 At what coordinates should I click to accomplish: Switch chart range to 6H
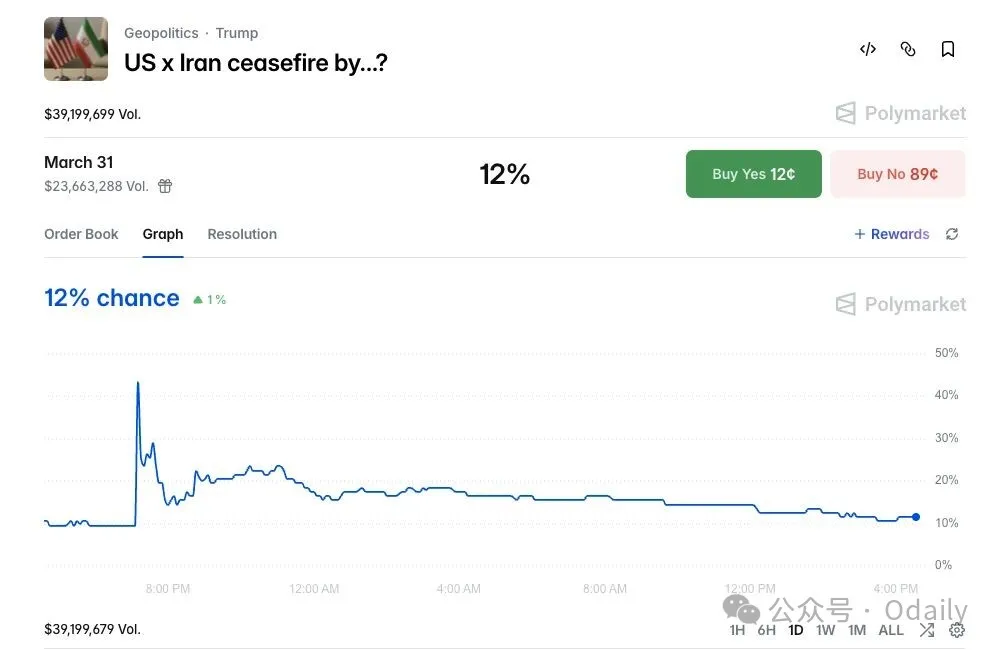tap(766, 630)
